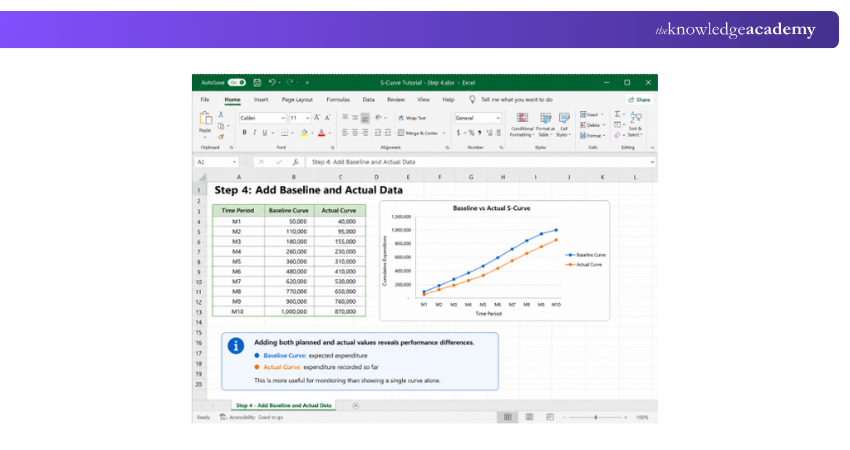
Task: Click the red Font Color button
Action: [x=321, y=133]
